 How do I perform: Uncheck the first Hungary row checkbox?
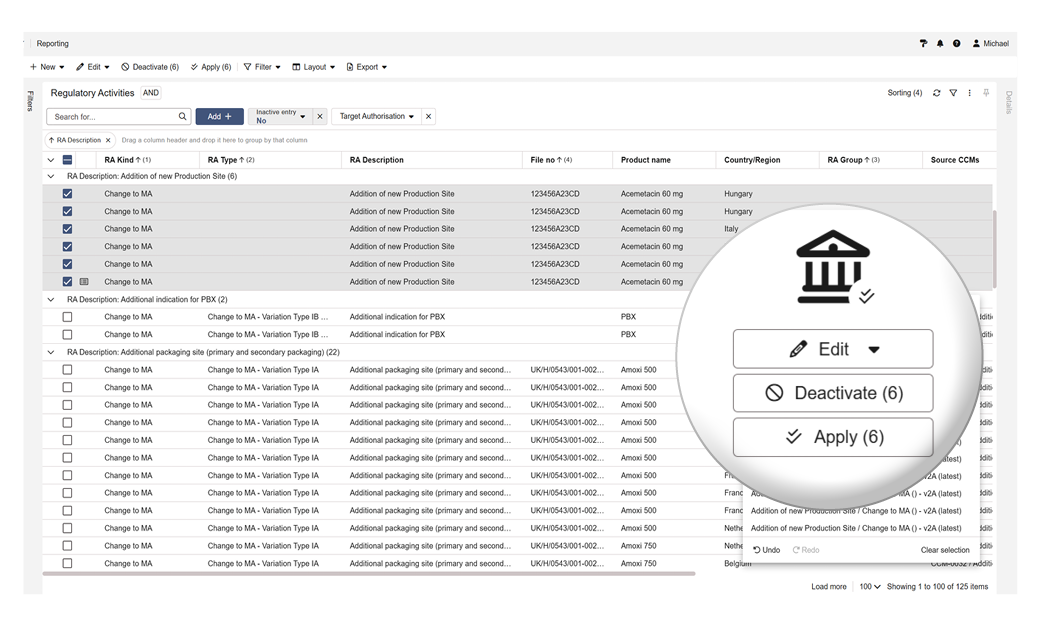pos(68,194)
